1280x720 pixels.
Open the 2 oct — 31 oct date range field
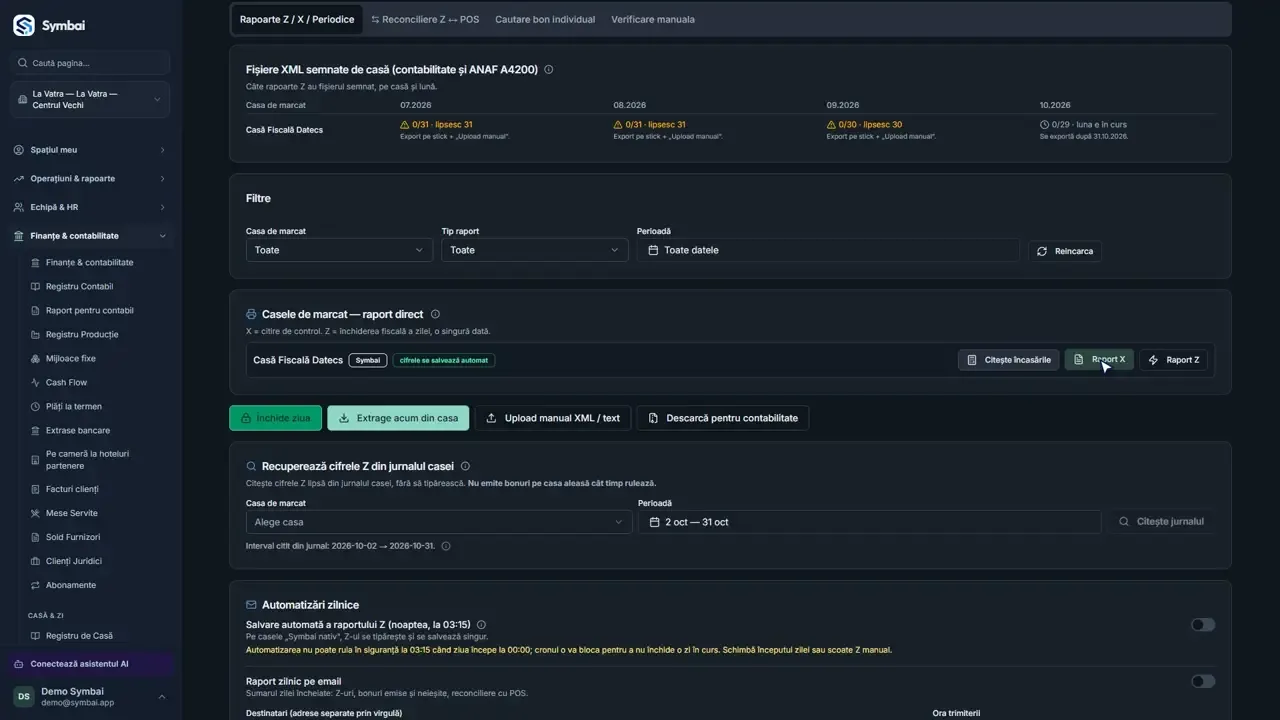pos(869,522)
